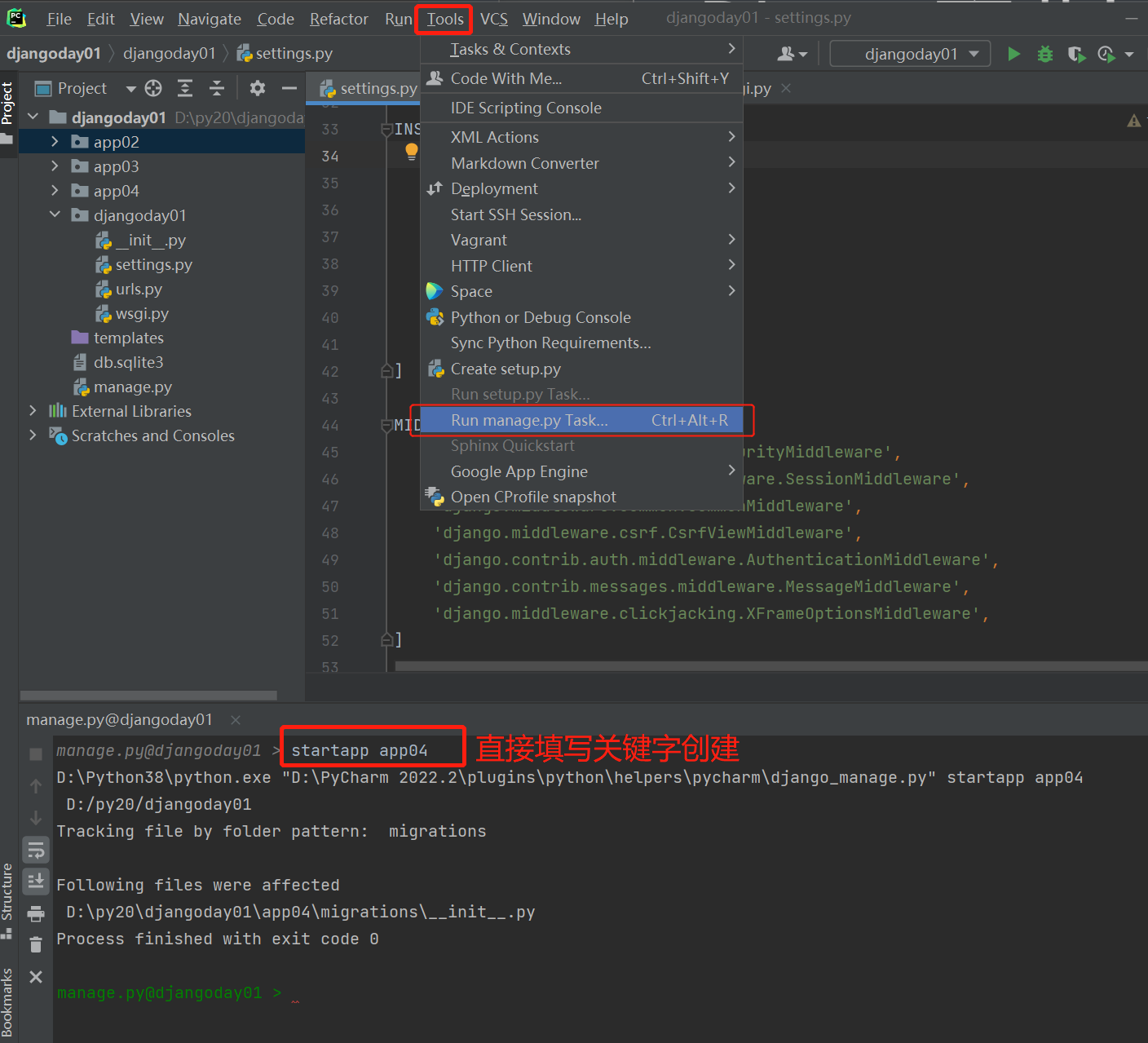Open the profiler run icon
The width and height of the screenshot is (1148, 1043).
pyautogui.click(x=1106, y=54)
